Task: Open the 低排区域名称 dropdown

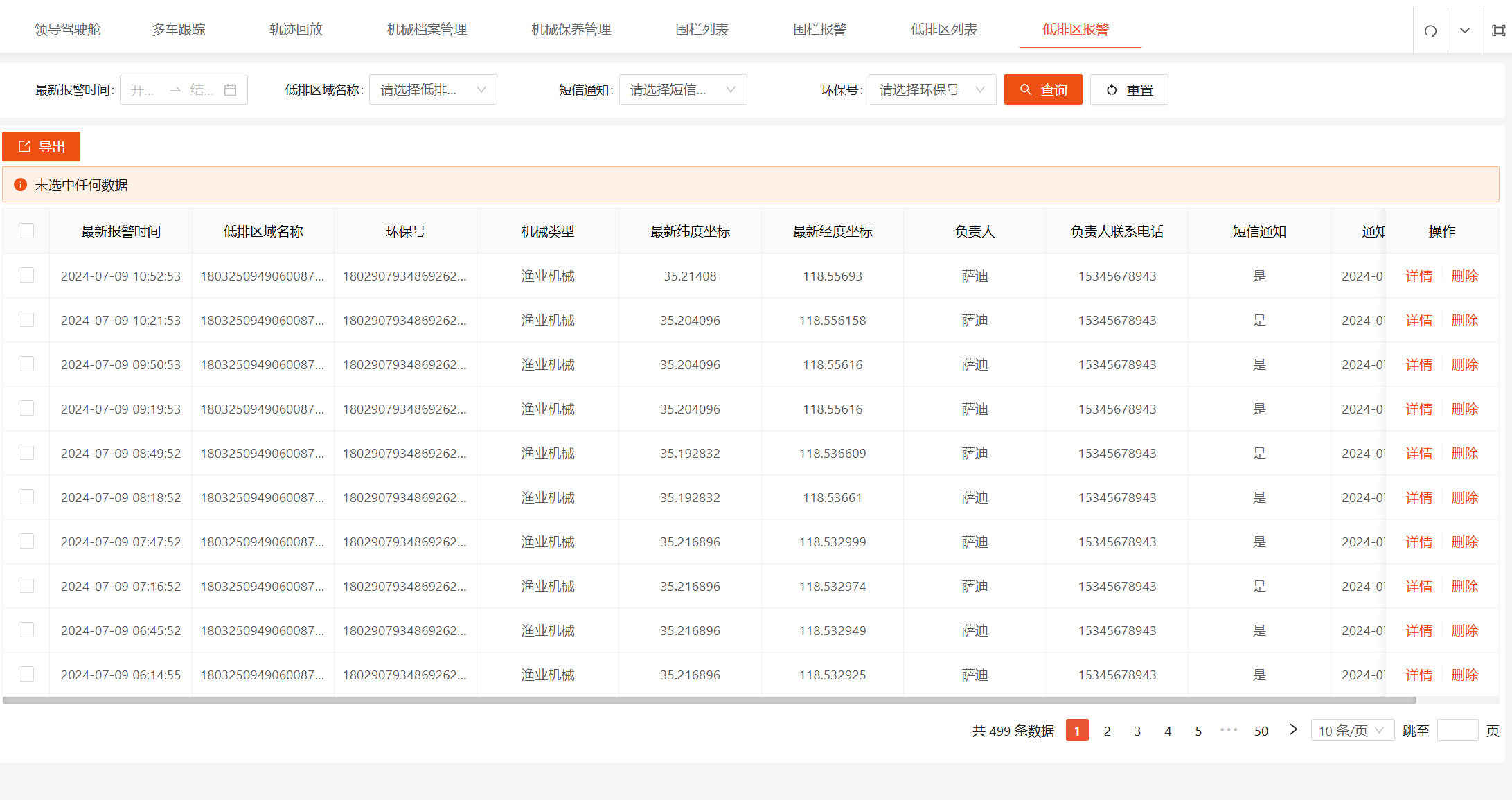Action: coord(433,89)
